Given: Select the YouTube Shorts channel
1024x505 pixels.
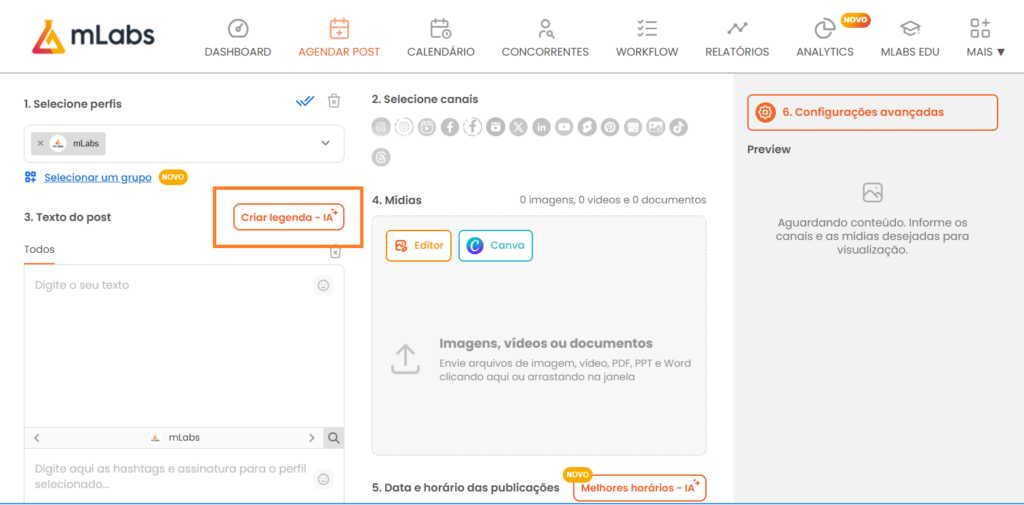Looking at the screenshot, I should pyautogui.click(x=587, y=127).
